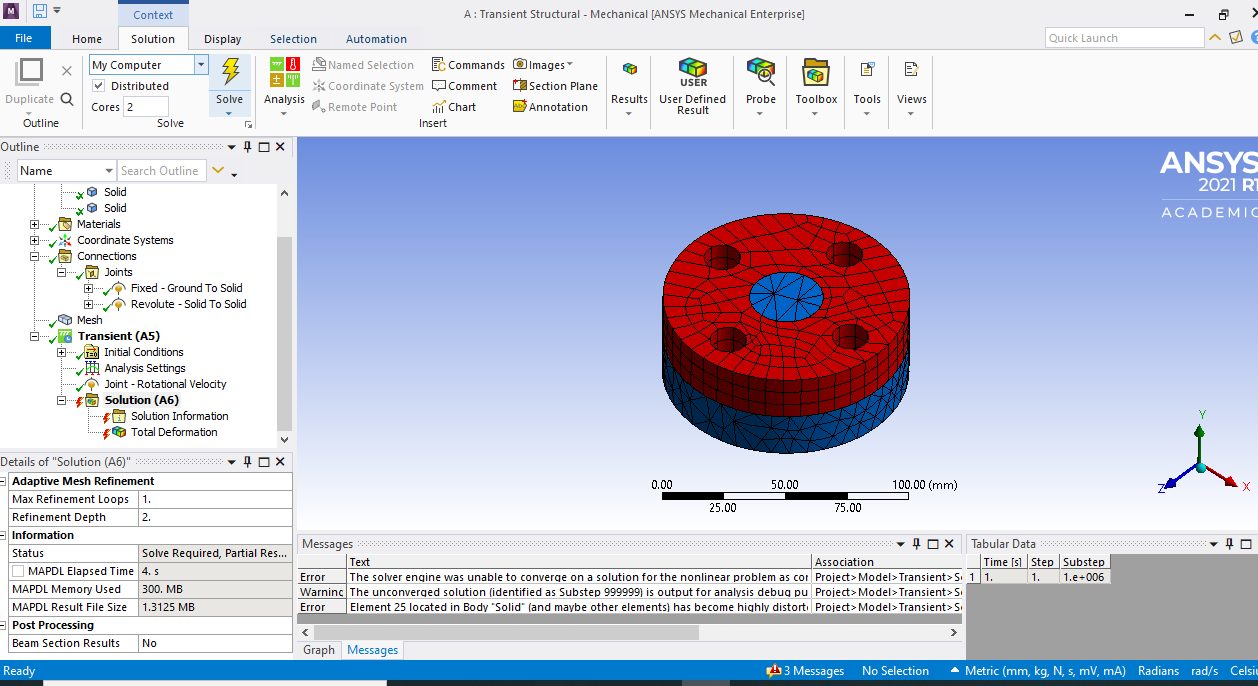
Task: Insert a Chart
Action: (454, 107)
